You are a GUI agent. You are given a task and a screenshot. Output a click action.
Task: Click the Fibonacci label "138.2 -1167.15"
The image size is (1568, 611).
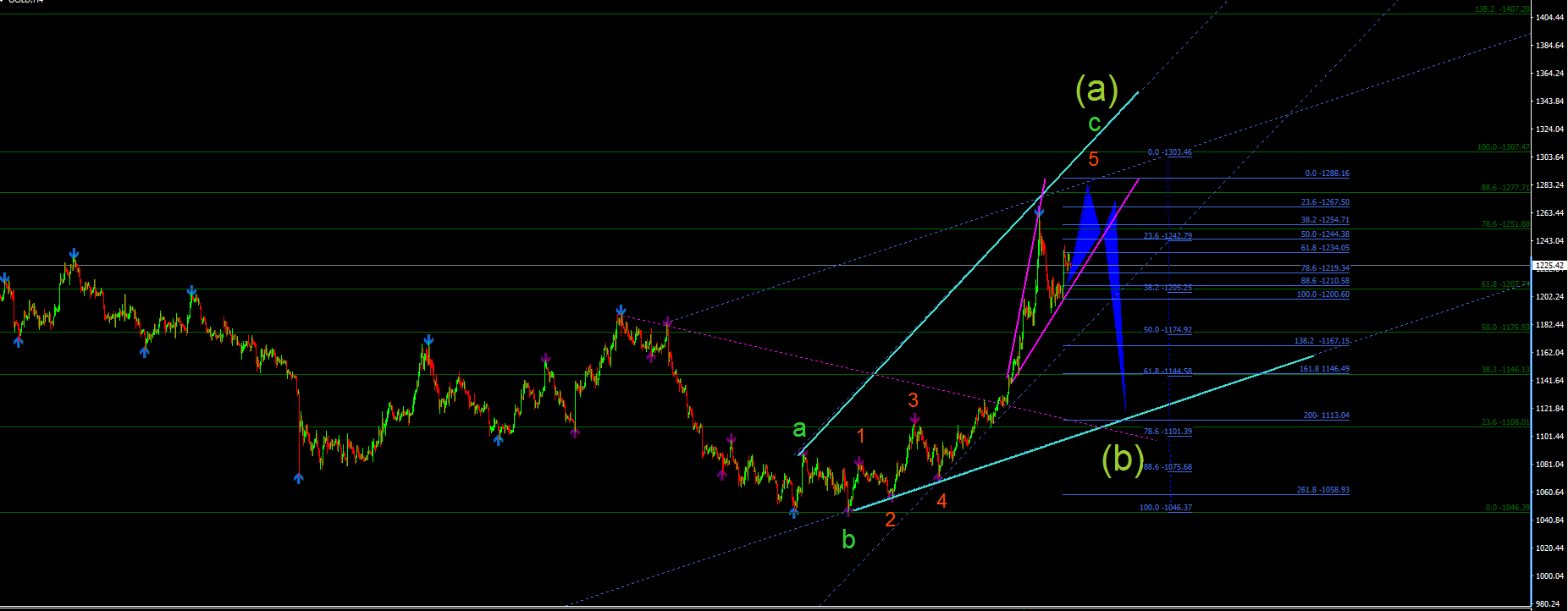tap(1322, 341)
